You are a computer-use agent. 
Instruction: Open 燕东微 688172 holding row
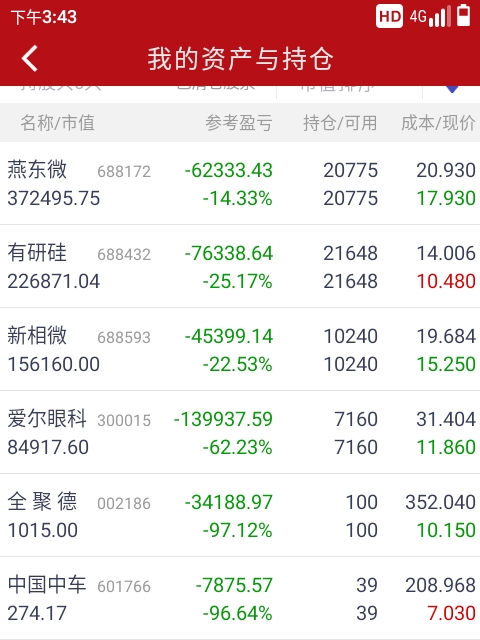pos(240,184)
